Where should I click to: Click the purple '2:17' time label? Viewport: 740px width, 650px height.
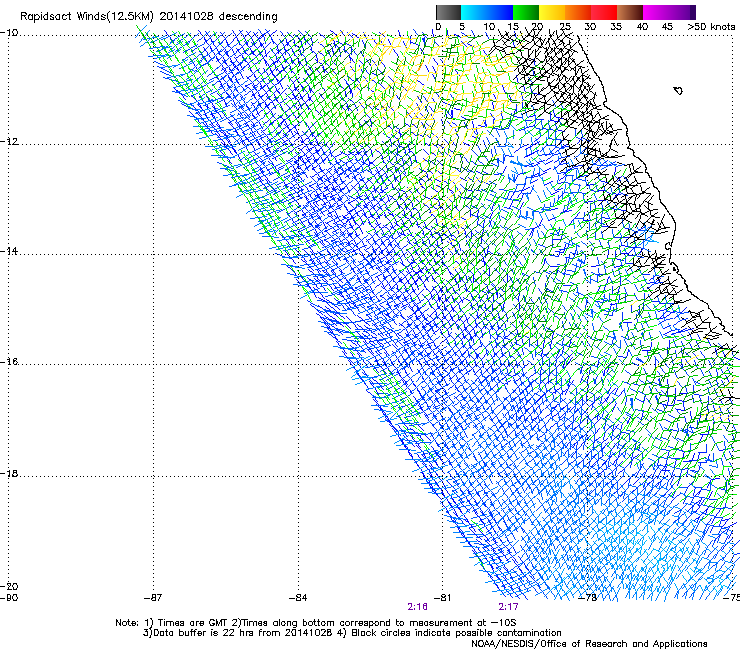pos(508,607)
